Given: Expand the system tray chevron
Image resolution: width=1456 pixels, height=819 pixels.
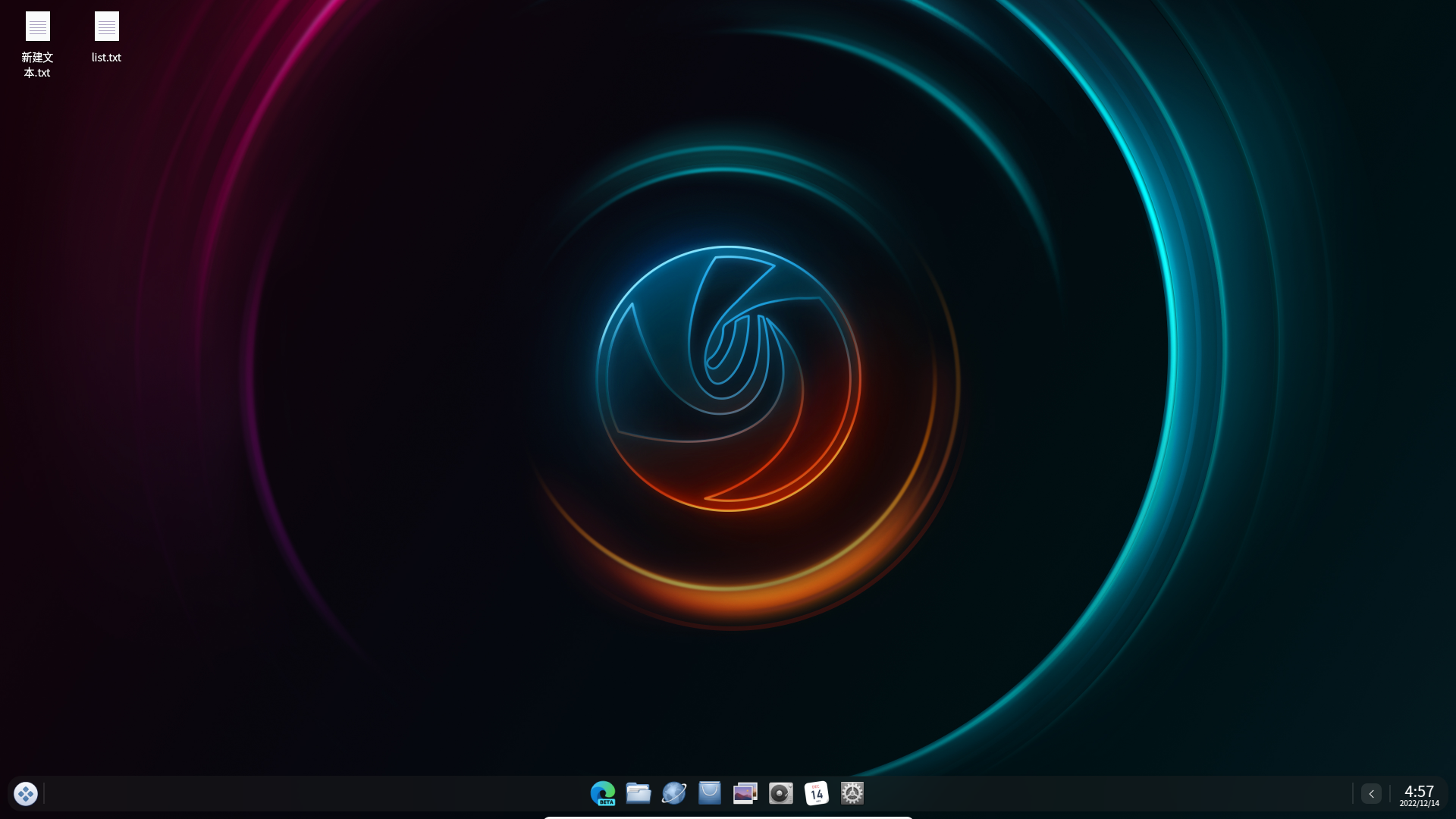Looking at the screenshot, I should (x=1371, y=793).
